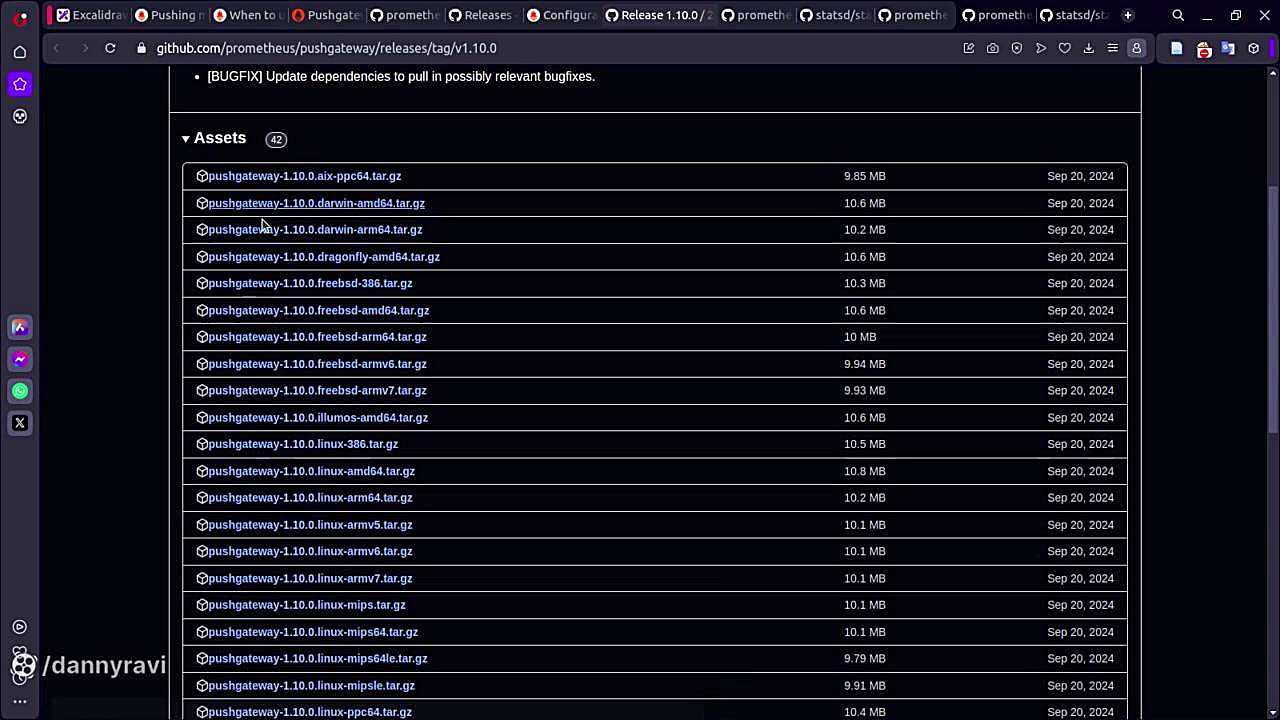Click the 9.85 MB size of aix-ppc64
The height and width of the screenshot is (720, 1280).
click(x=864, y=176)
